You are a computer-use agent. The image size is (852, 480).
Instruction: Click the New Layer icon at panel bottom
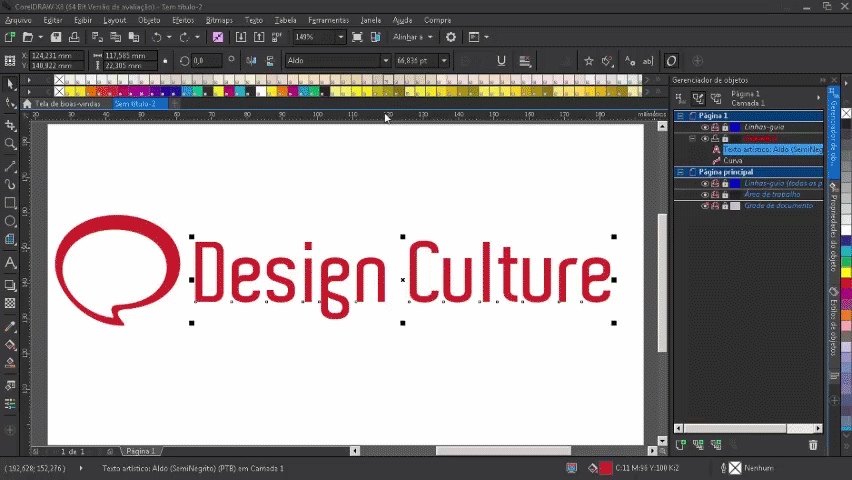coord(681,444)
